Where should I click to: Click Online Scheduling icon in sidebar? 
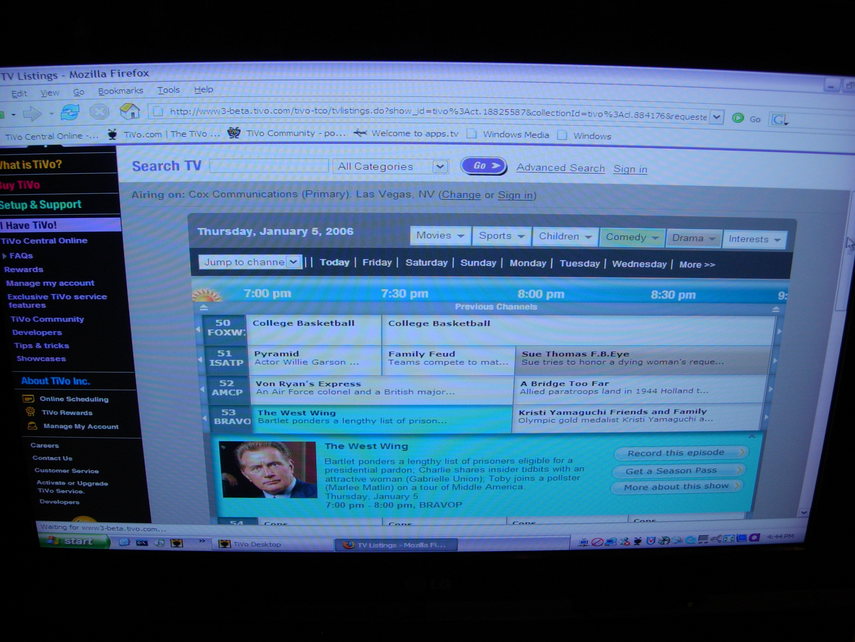tap(28, 398)
